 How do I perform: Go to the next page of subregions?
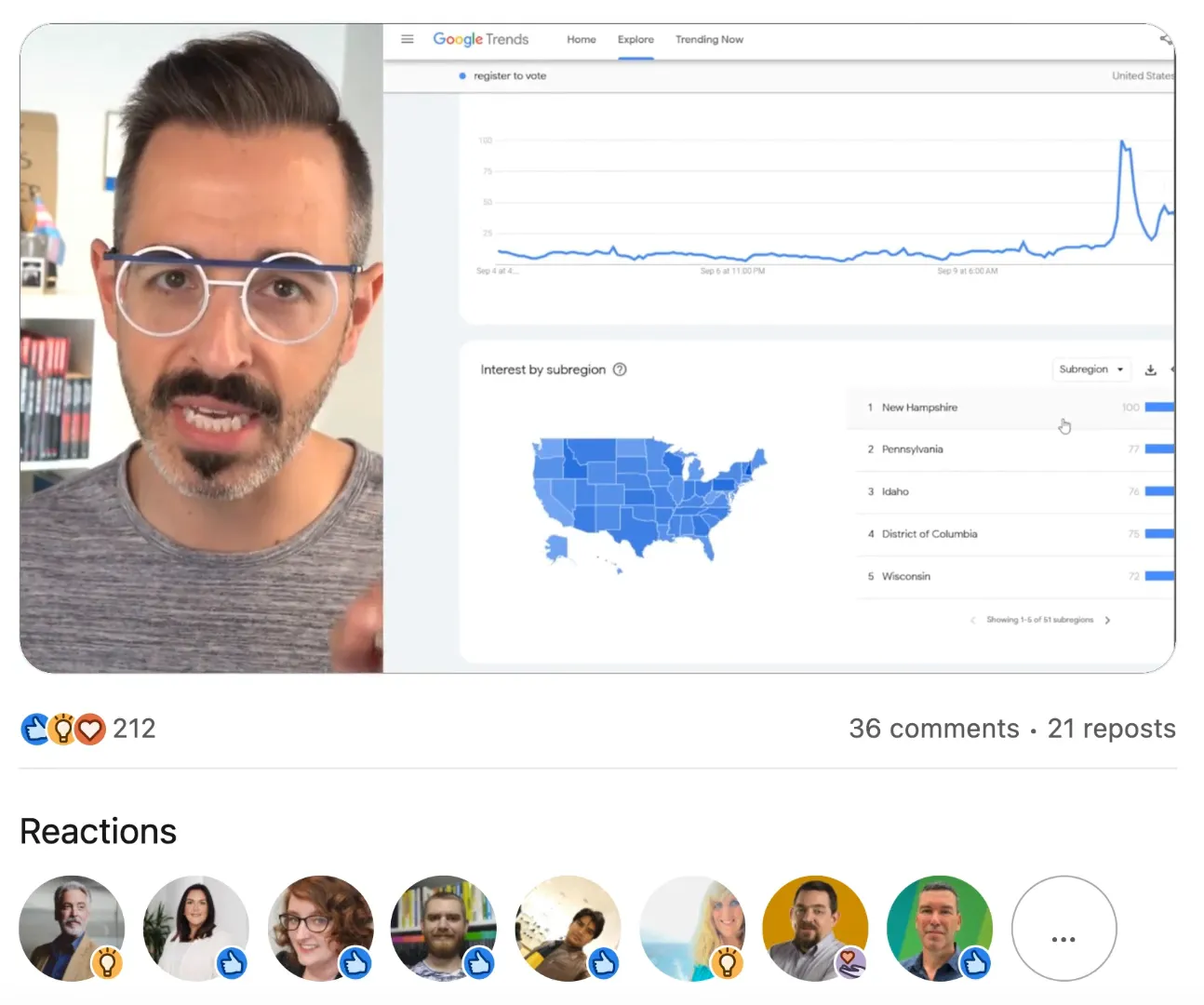click(x=1107, y=620)
